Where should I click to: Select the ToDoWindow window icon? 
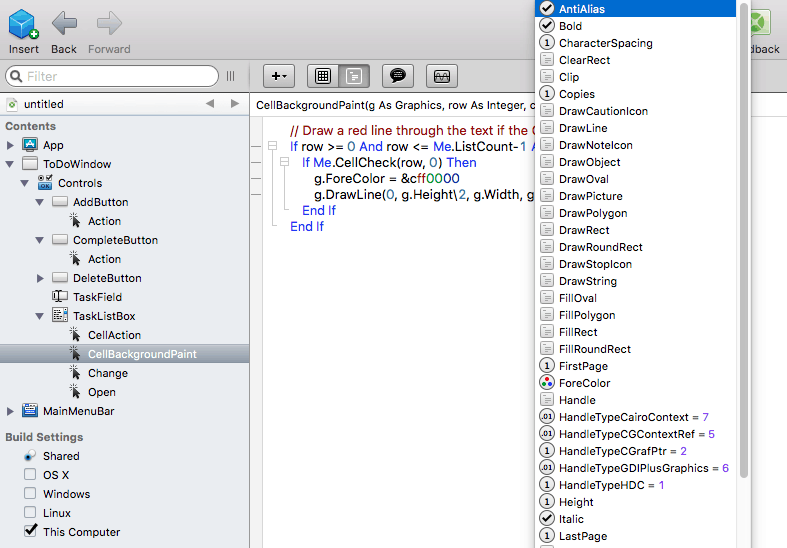pos(30,164)
